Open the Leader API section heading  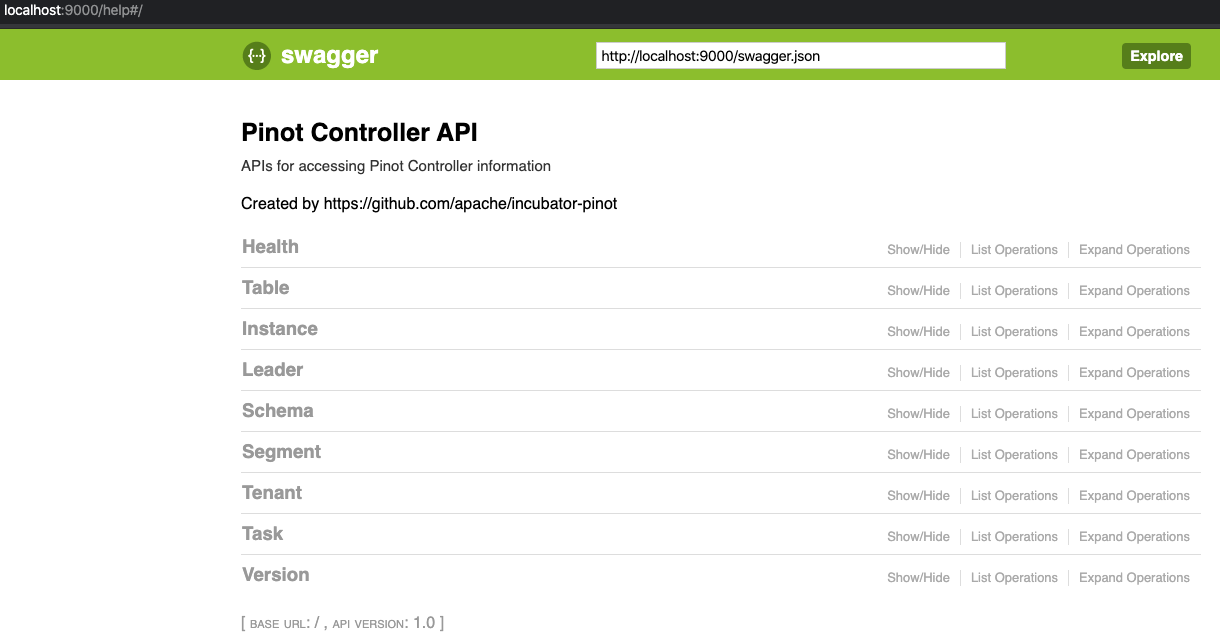click(272, 370)
